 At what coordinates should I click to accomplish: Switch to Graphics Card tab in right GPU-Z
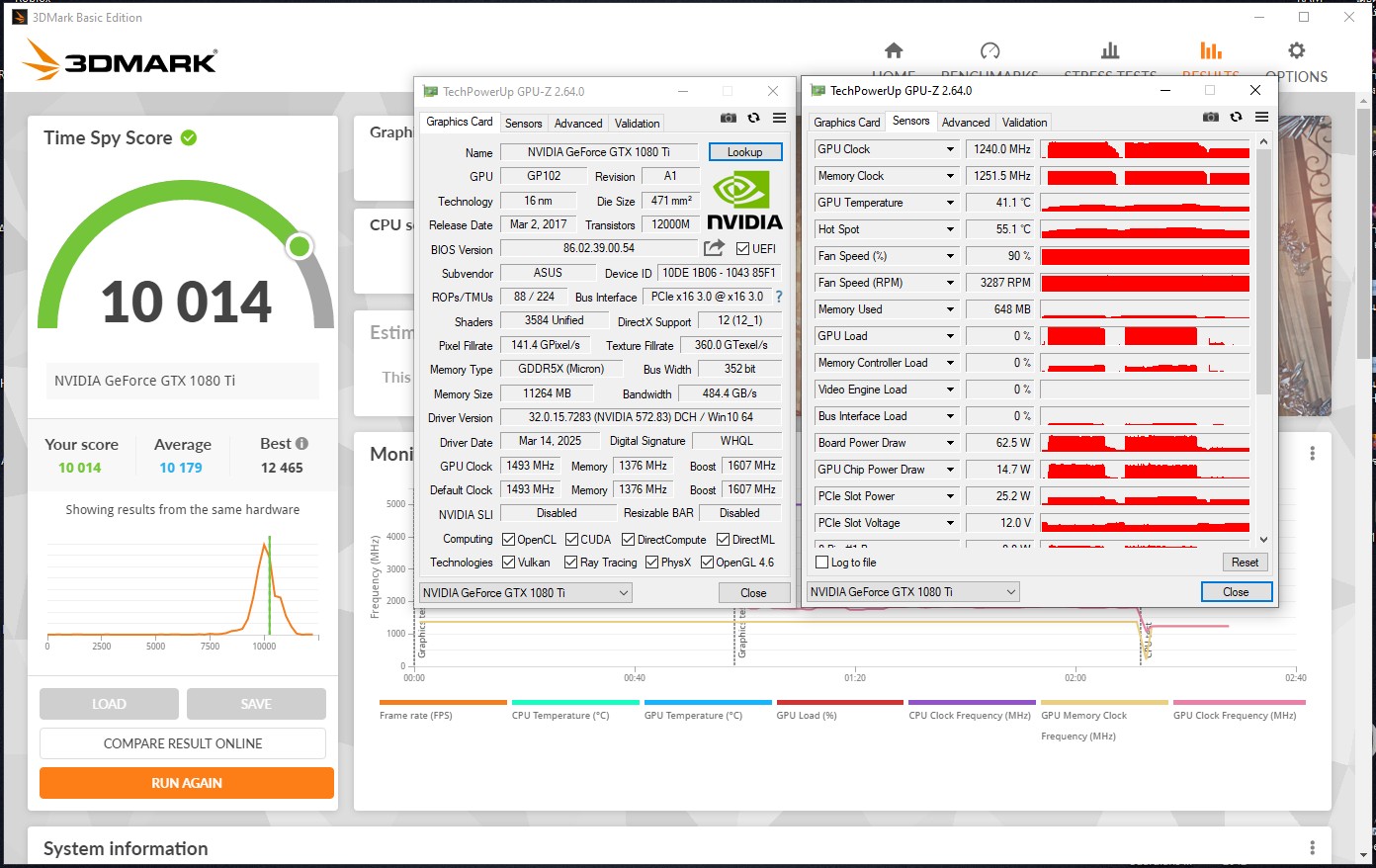tap(846, 123)
